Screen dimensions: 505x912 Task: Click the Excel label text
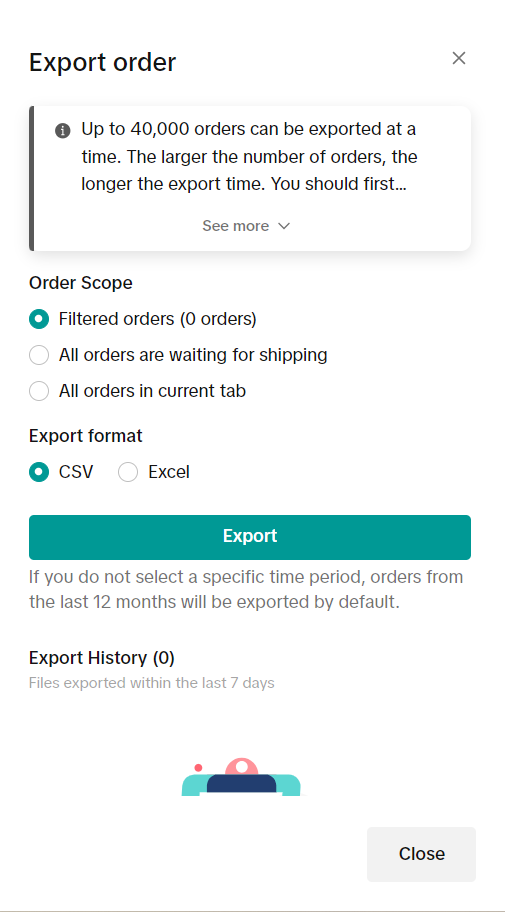tap(169, 472)
